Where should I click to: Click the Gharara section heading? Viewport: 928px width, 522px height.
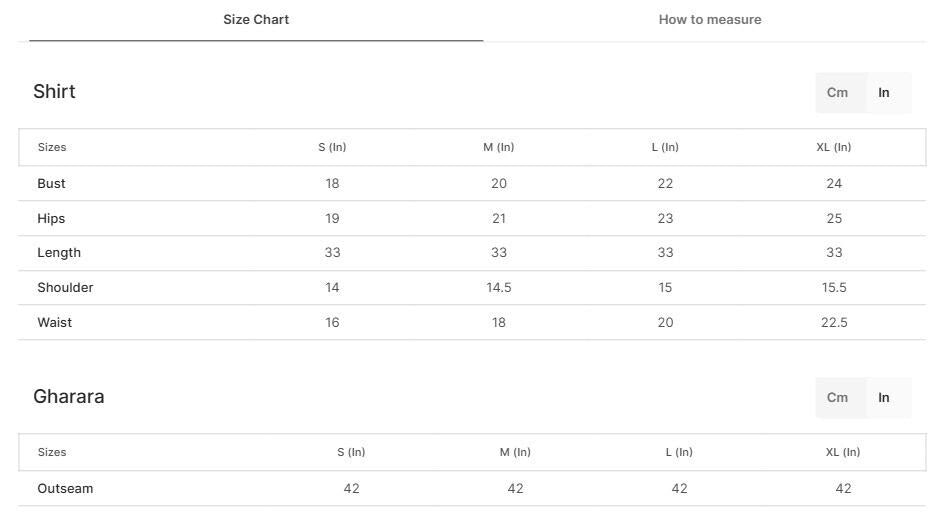[x=68, y=397]
